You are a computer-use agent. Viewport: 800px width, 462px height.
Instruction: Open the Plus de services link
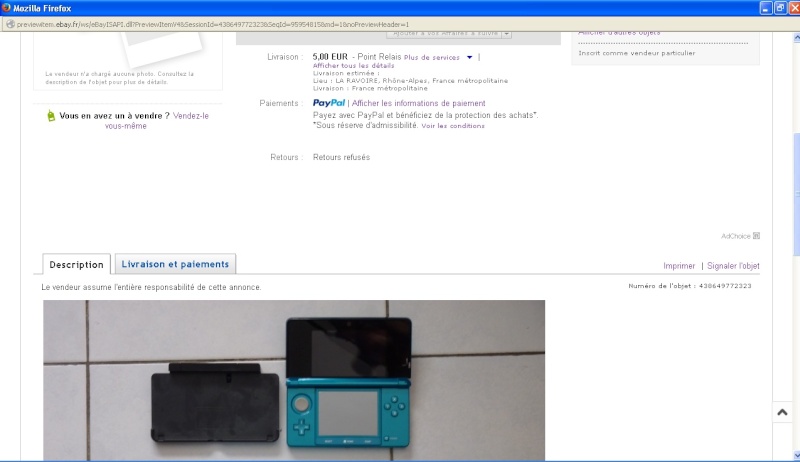[432, 58]
